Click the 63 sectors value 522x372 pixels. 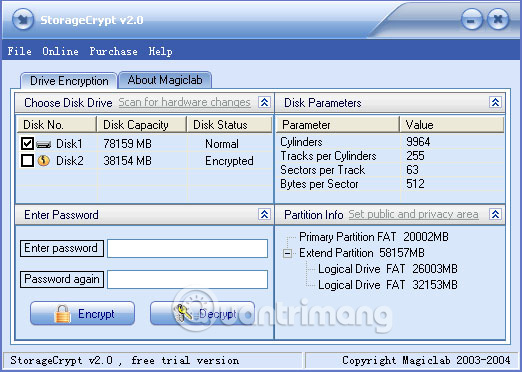[412, 170]
